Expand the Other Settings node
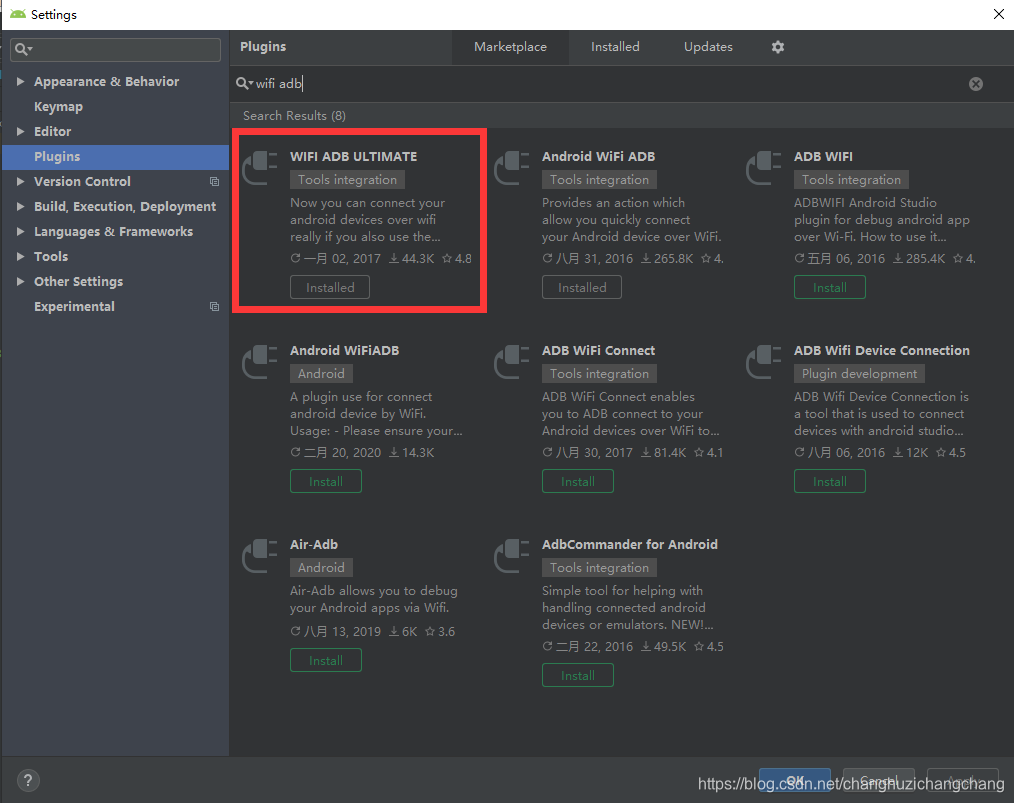 coord(20,281)
